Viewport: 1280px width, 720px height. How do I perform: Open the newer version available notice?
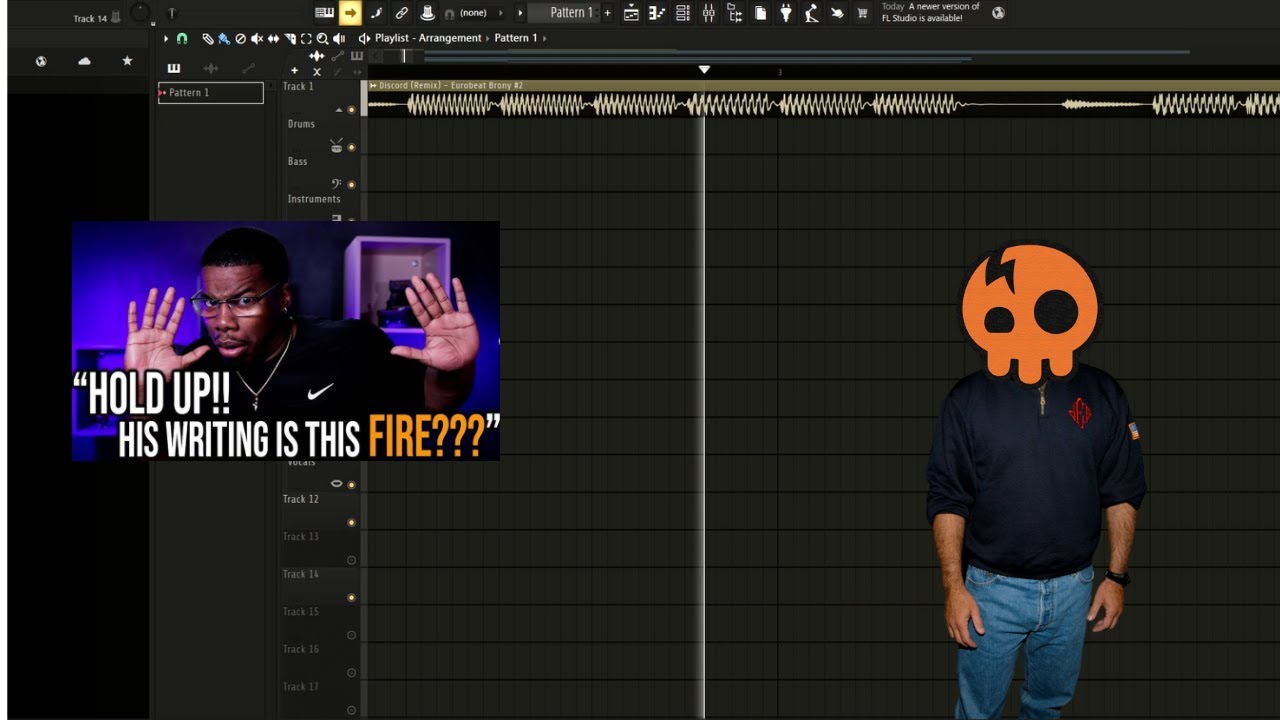tap(930, 12)
